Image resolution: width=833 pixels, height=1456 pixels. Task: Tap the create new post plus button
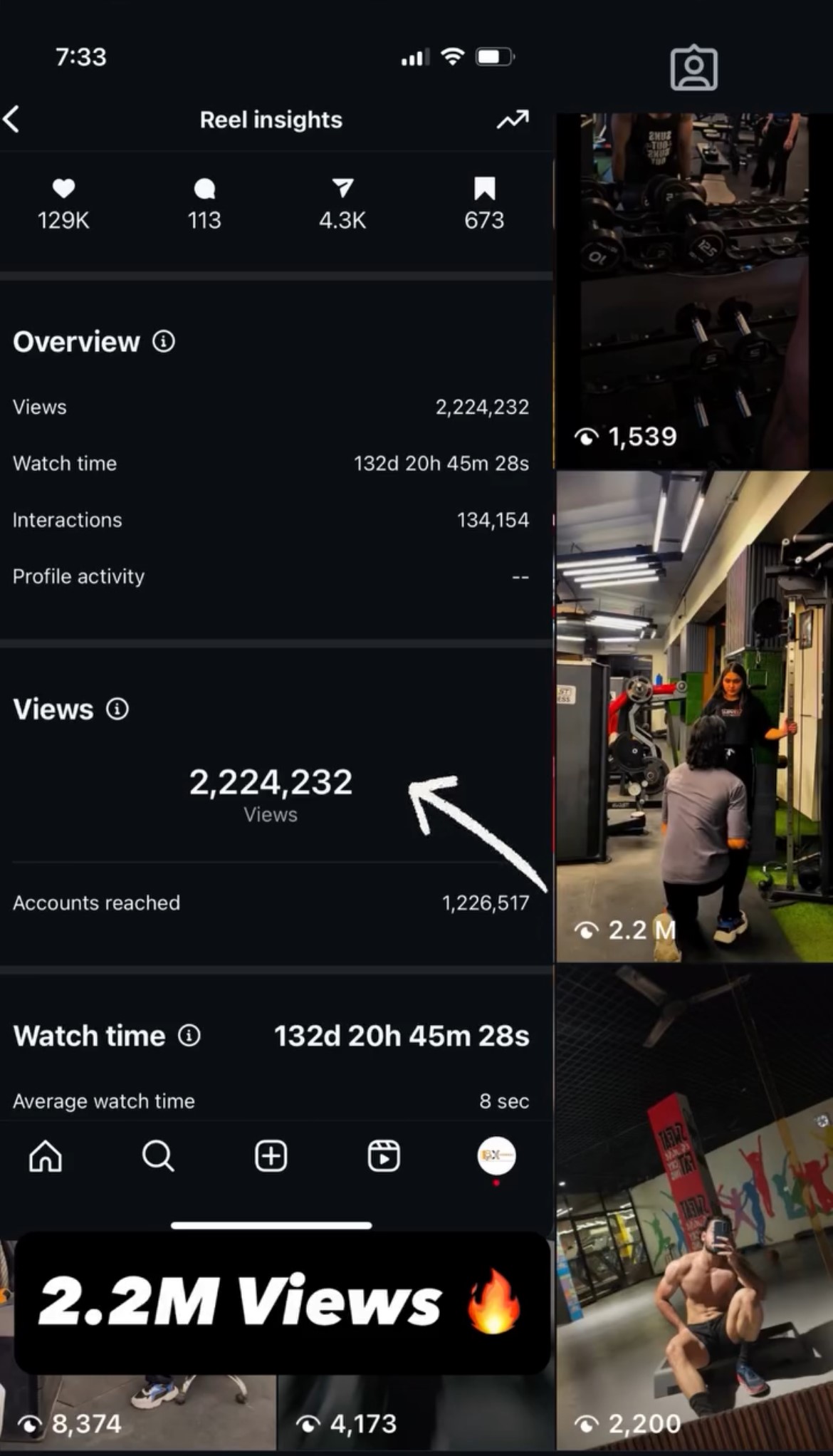pos(271,1156)
